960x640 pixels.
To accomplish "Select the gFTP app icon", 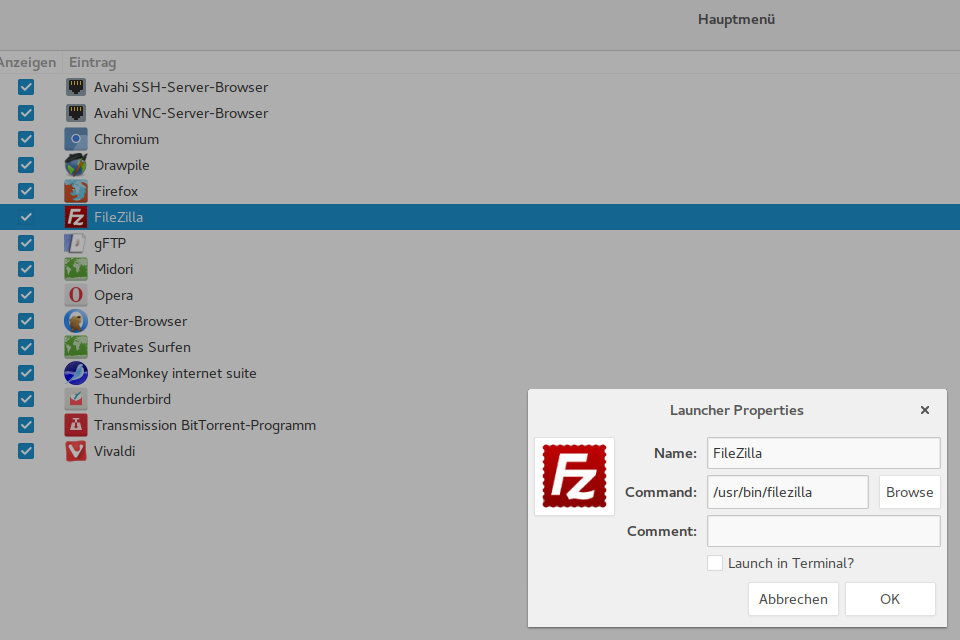I will pos(76,243).
